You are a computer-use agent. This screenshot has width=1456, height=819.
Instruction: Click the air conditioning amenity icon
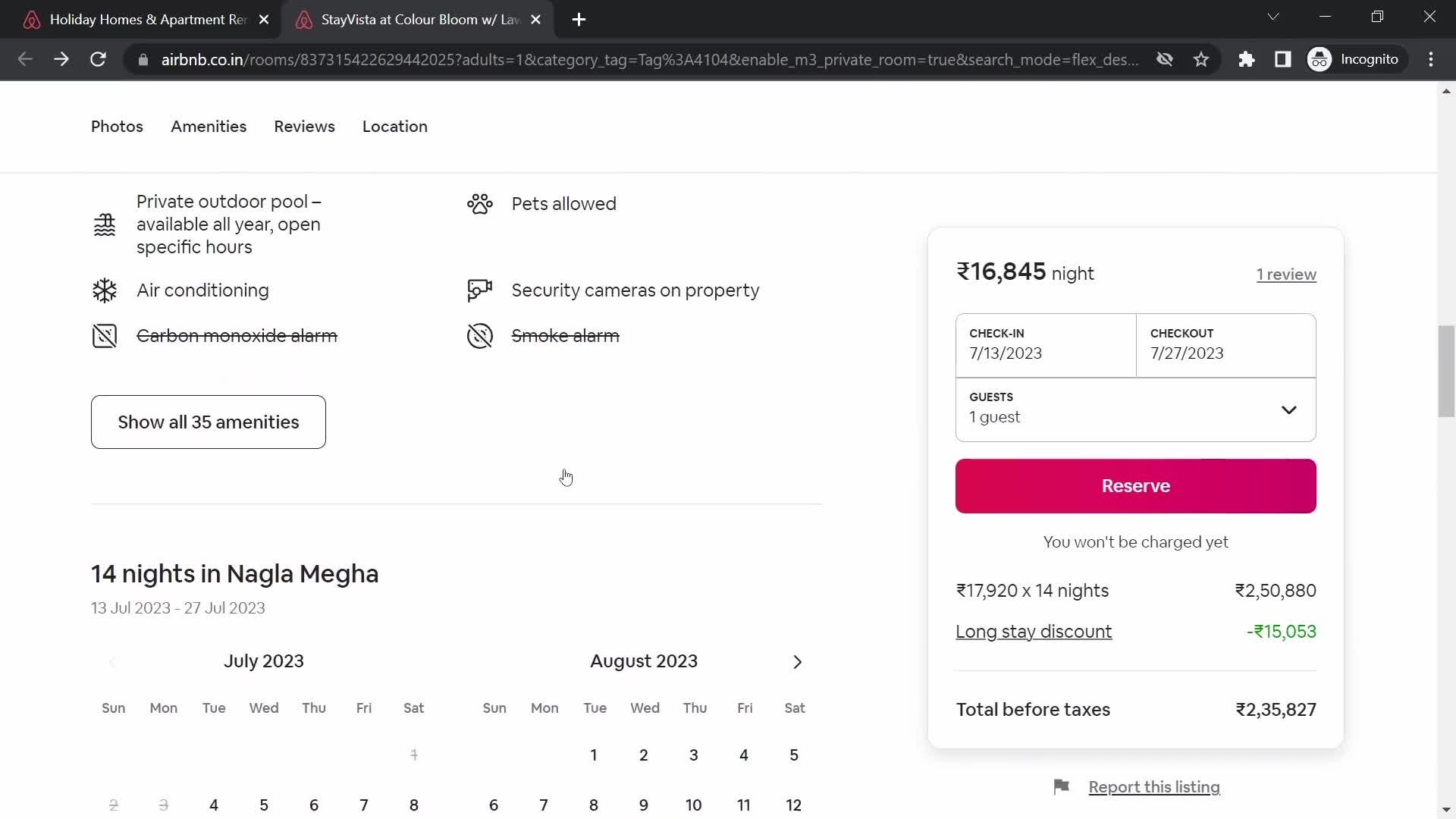click(104, 290)
